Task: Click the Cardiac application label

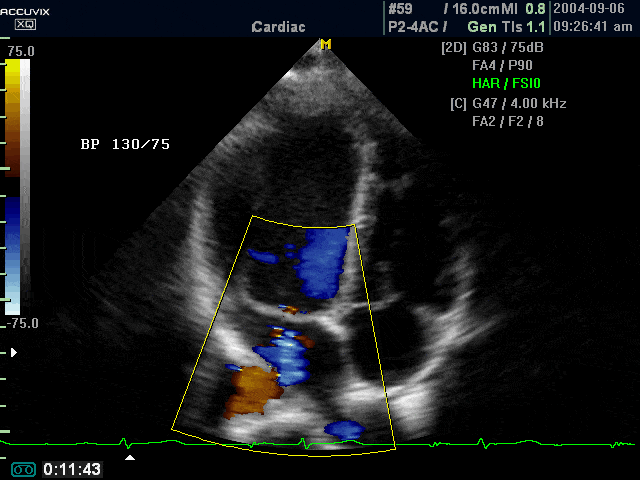Action: coord(278,27)
